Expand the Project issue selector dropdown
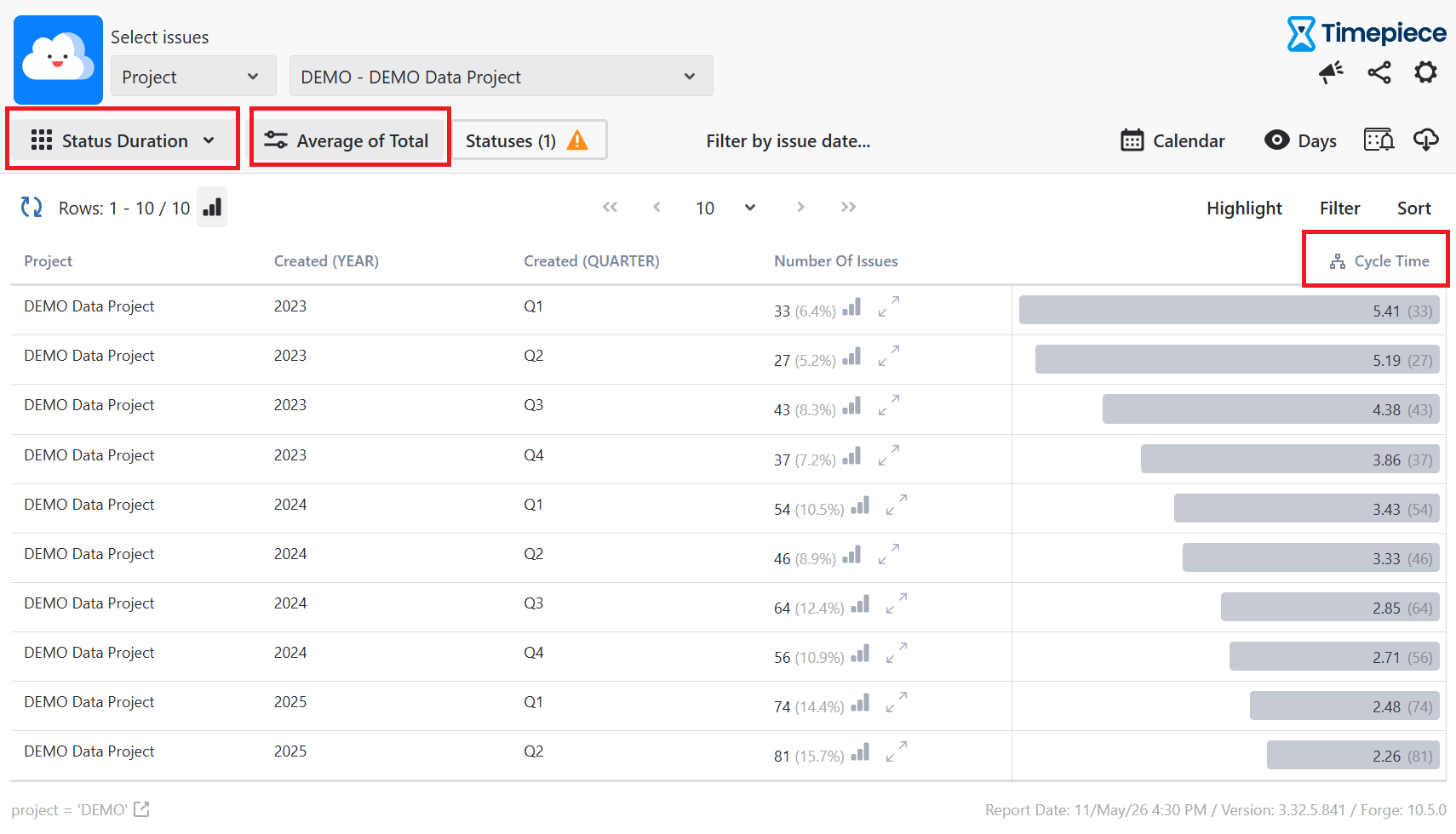Viewport: 1456px width, 834px height. click(193, 77)
